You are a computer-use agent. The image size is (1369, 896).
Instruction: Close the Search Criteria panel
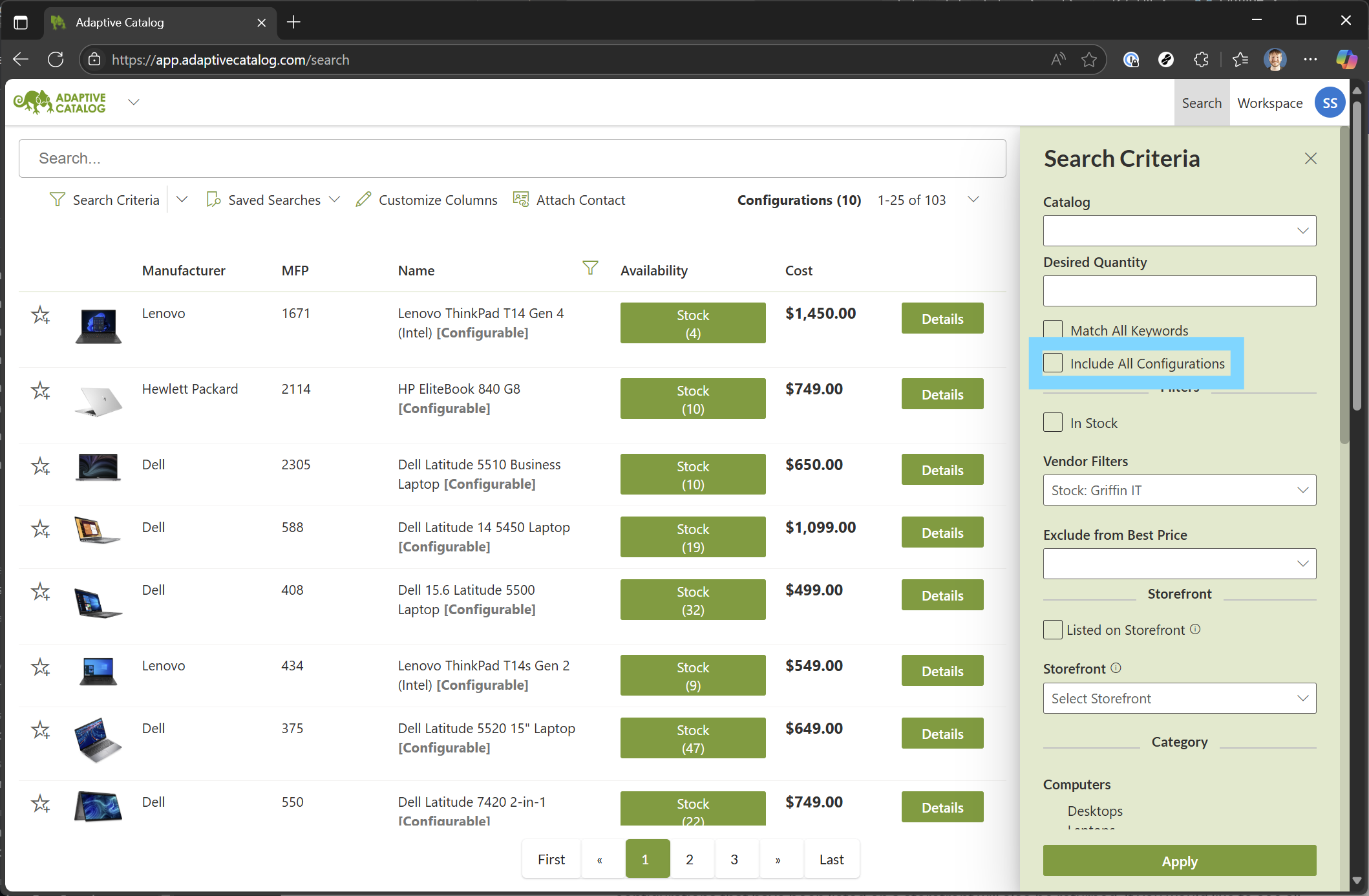click(x=1311, y=158)
